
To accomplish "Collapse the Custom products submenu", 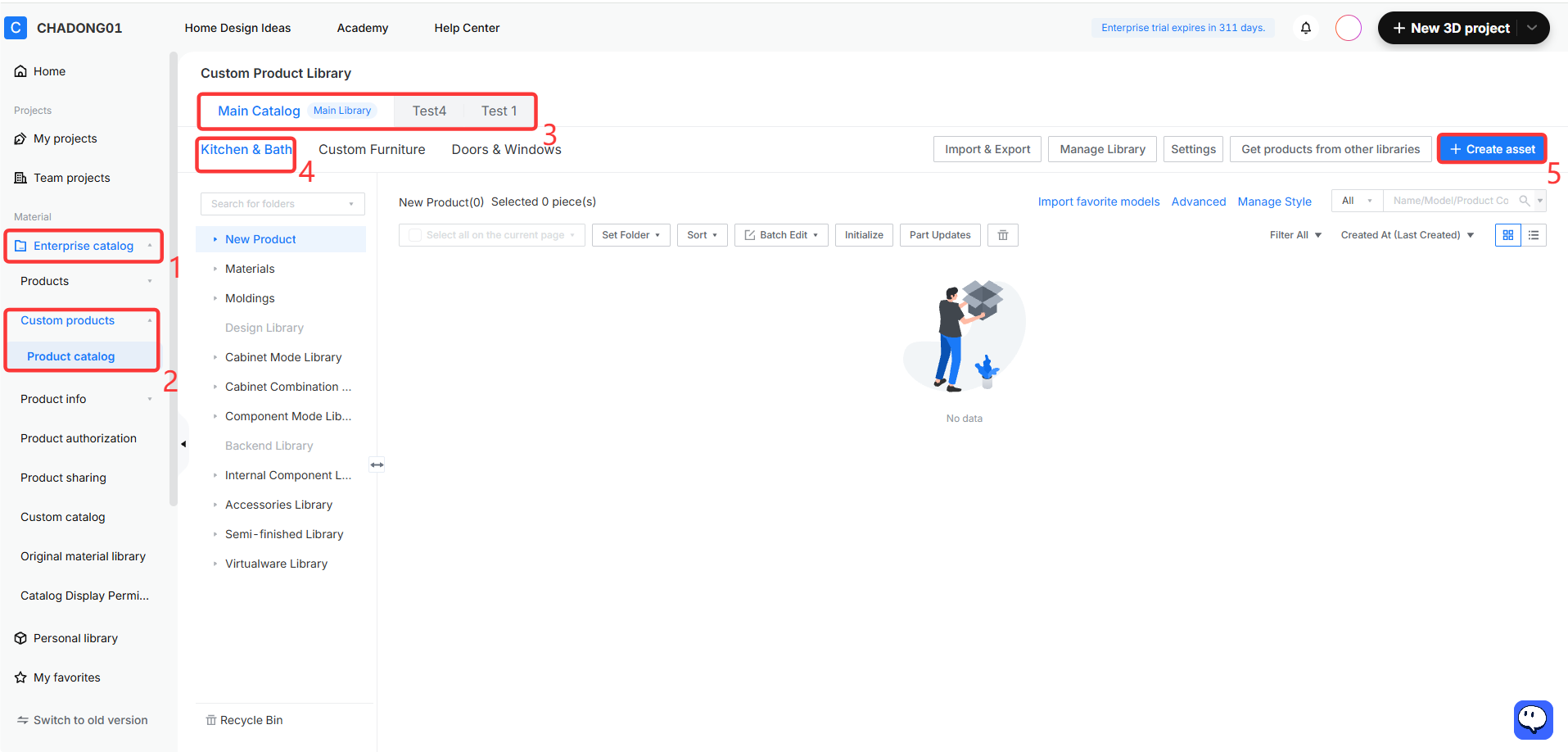I will coord(150,320).
